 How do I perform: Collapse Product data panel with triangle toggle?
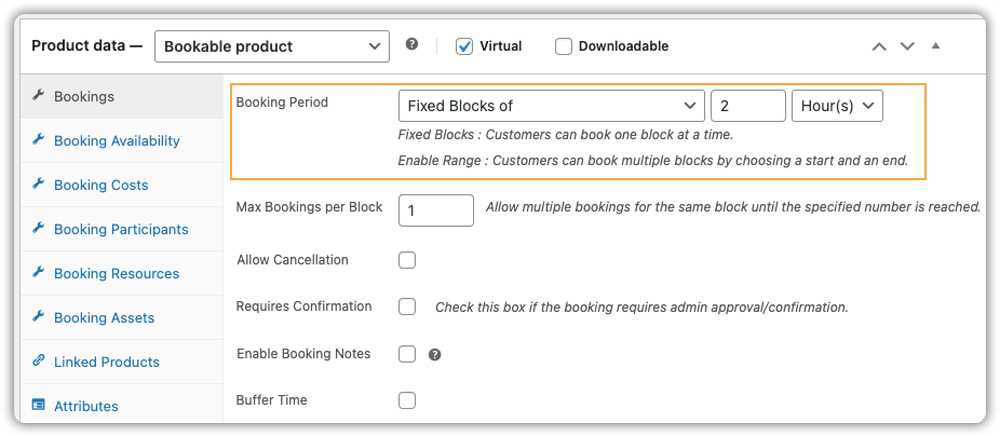[935, 46]
